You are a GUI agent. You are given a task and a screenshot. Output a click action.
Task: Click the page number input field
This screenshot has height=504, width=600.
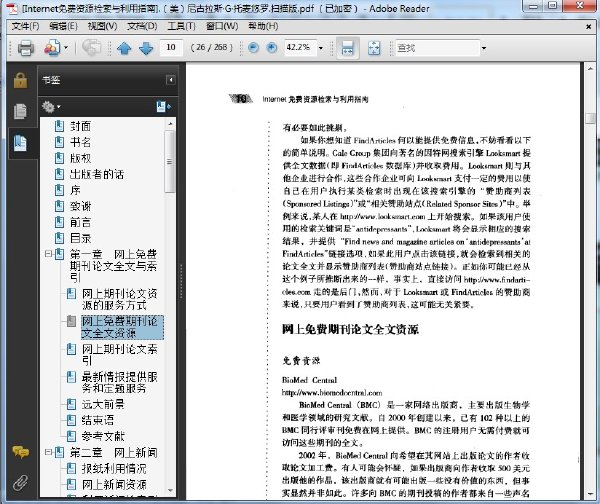click(x=171, y=47)
